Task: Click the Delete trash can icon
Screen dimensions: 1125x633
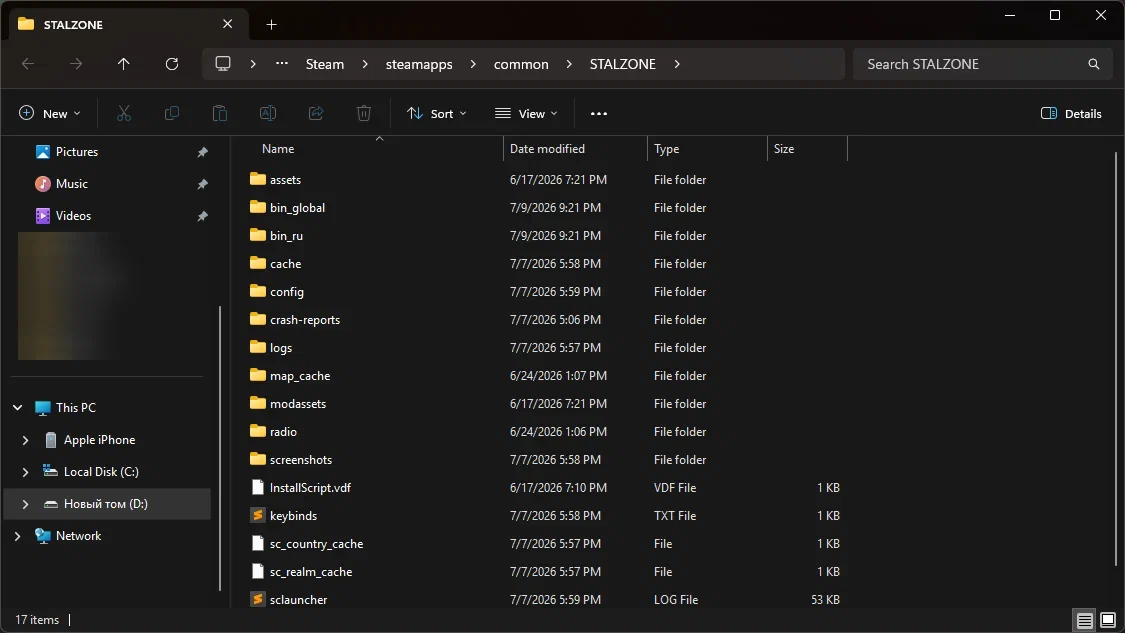Action: (364, 113)
